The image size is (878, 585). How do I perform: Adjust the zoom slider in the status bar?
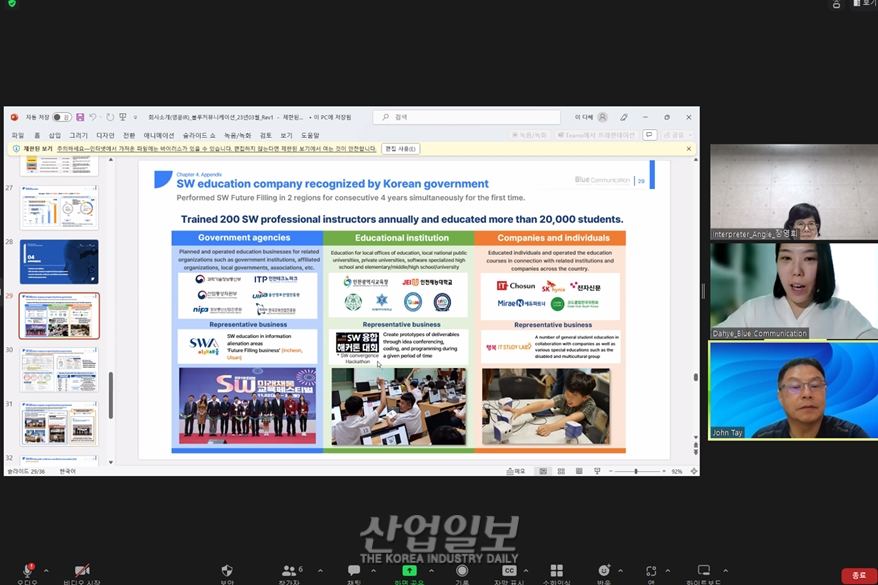(x=636, y=470)
